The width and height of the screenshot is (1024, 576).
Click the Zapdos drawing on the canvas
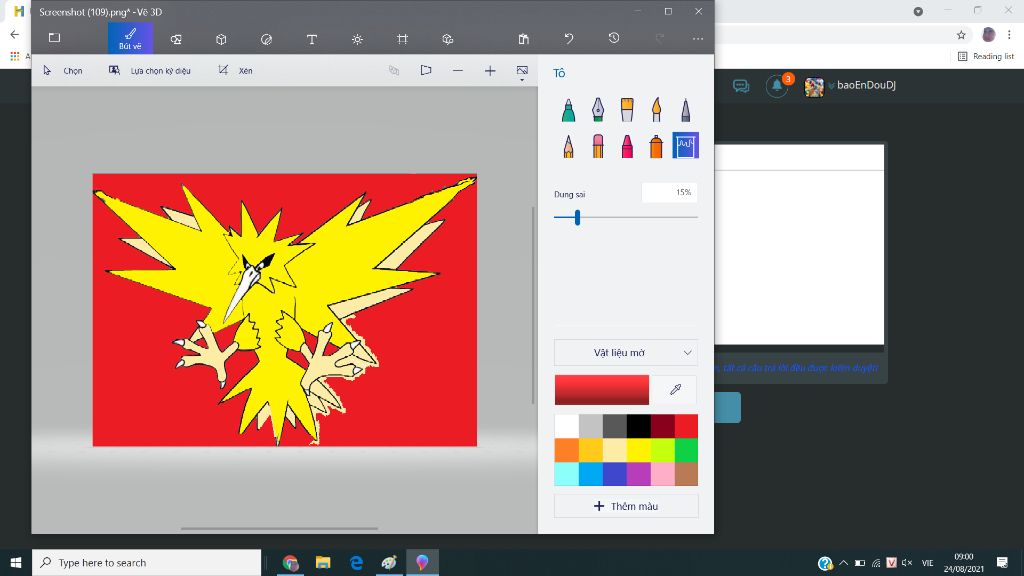point(285,310)
